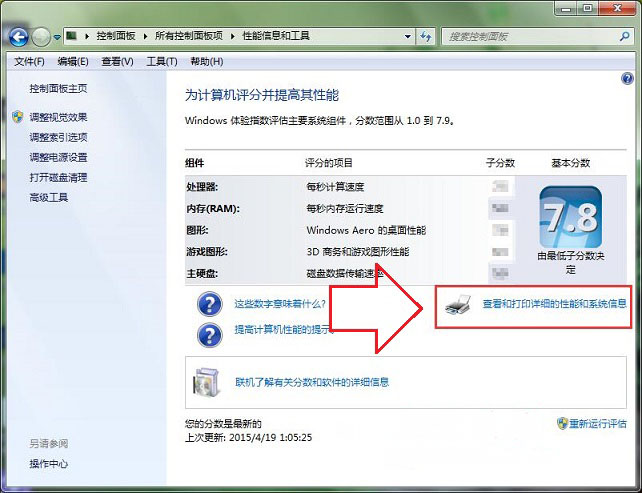The width and height of the screenshot is (642, 493).
Task: Go to 控制面板主页
Action: click(x=58, y=88)
